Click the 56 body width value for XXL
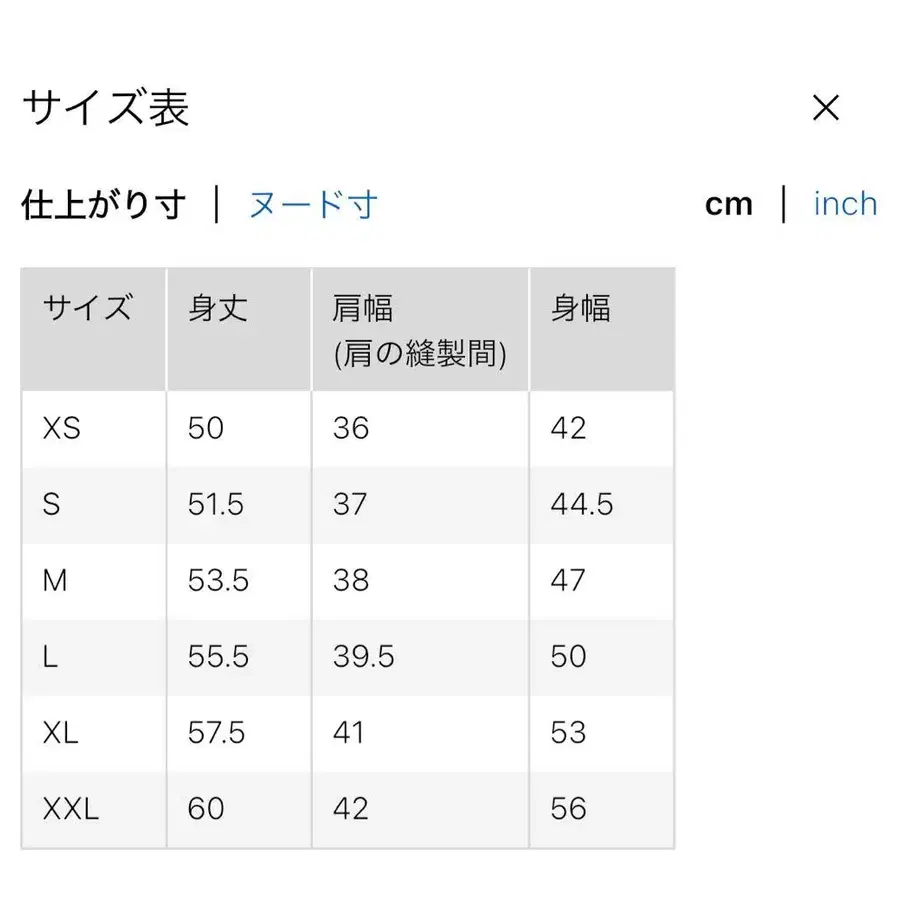 pyautogui.click(x=570, y=809)
